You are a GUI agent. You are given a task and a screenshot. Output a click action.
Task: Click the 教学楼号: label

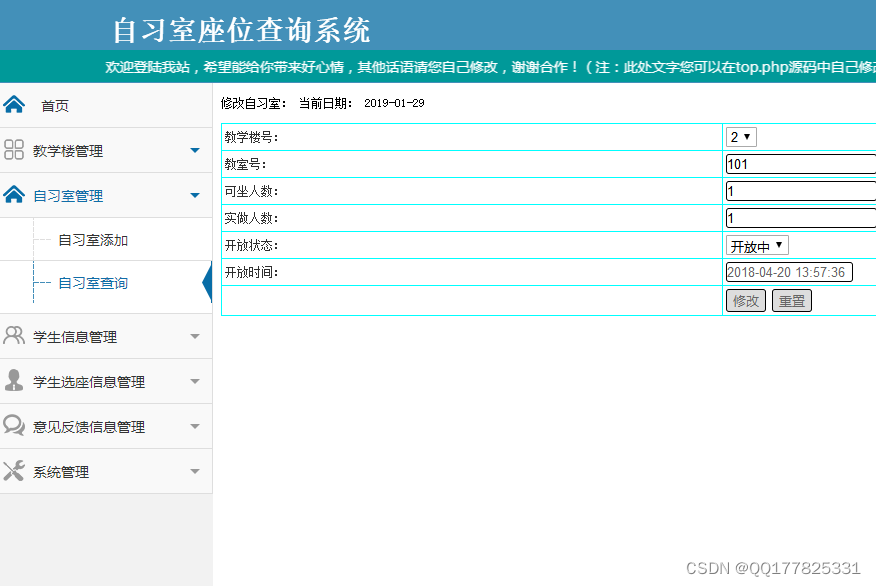click(x=251, y=137)
